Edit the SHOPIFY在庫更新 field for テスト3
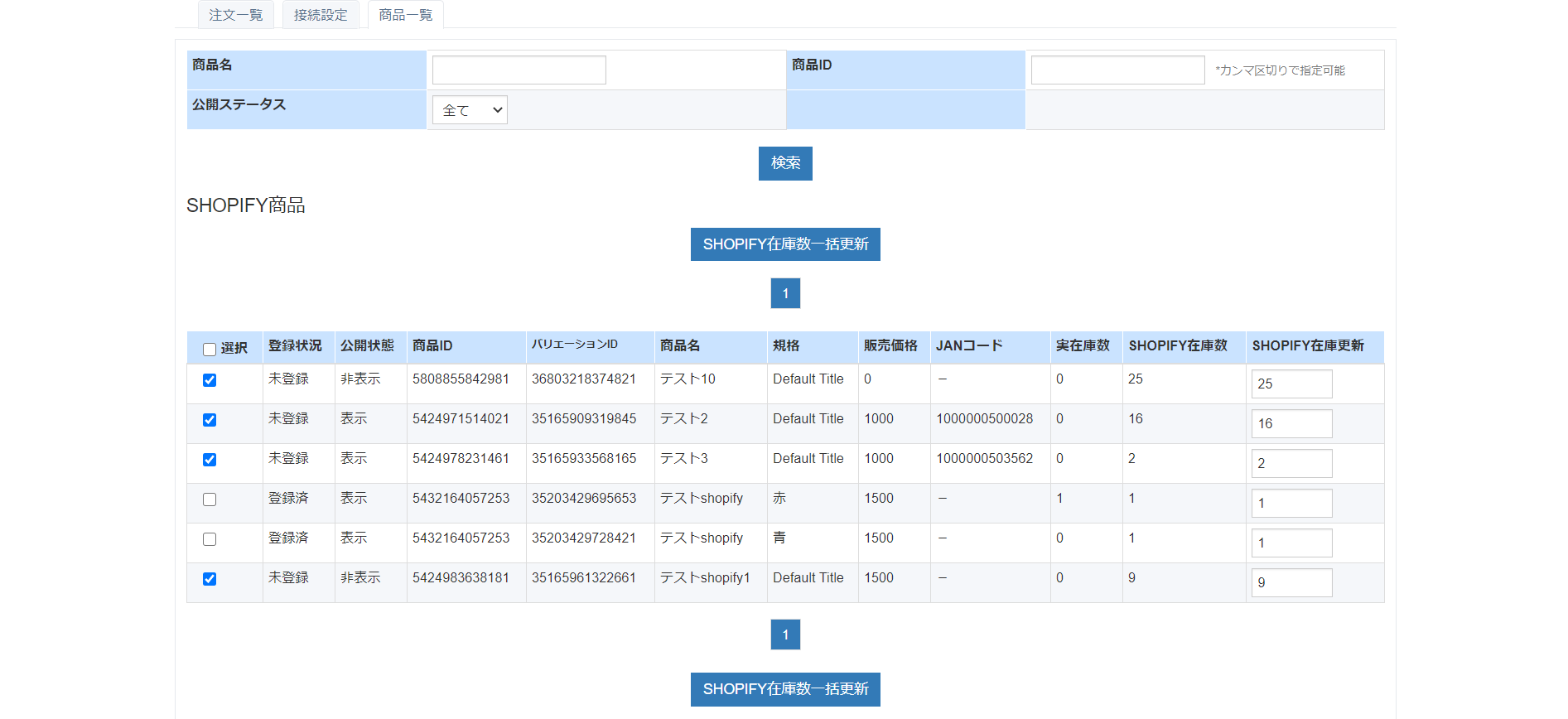This screenshot has height=719, width=1568. tap(1292, 463)
